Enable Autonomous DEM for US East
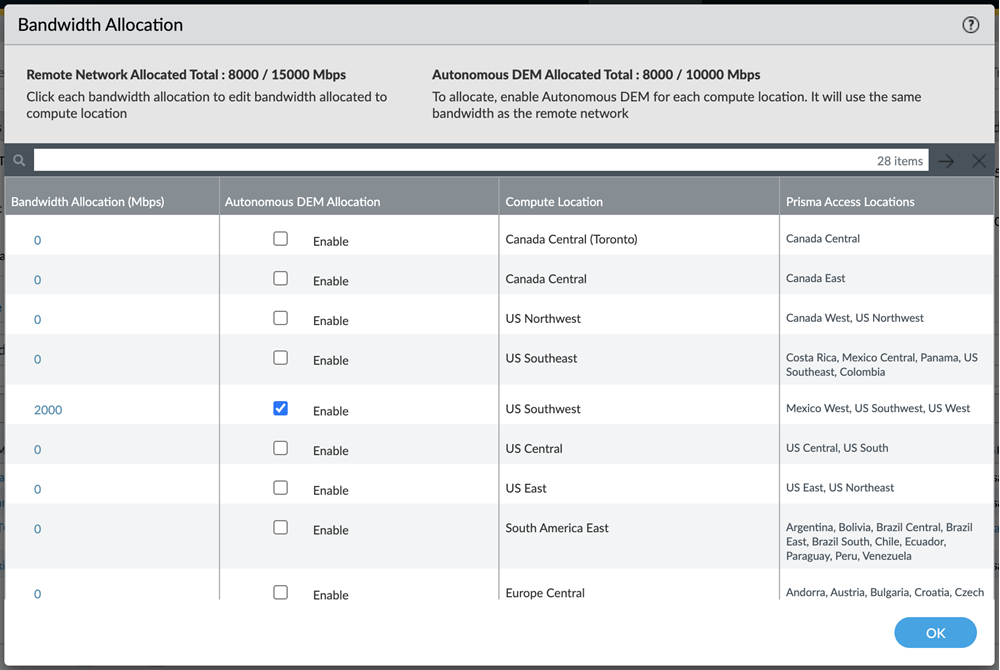The image size is (1000, 670). pyautogui.click(x=281, y=488)
